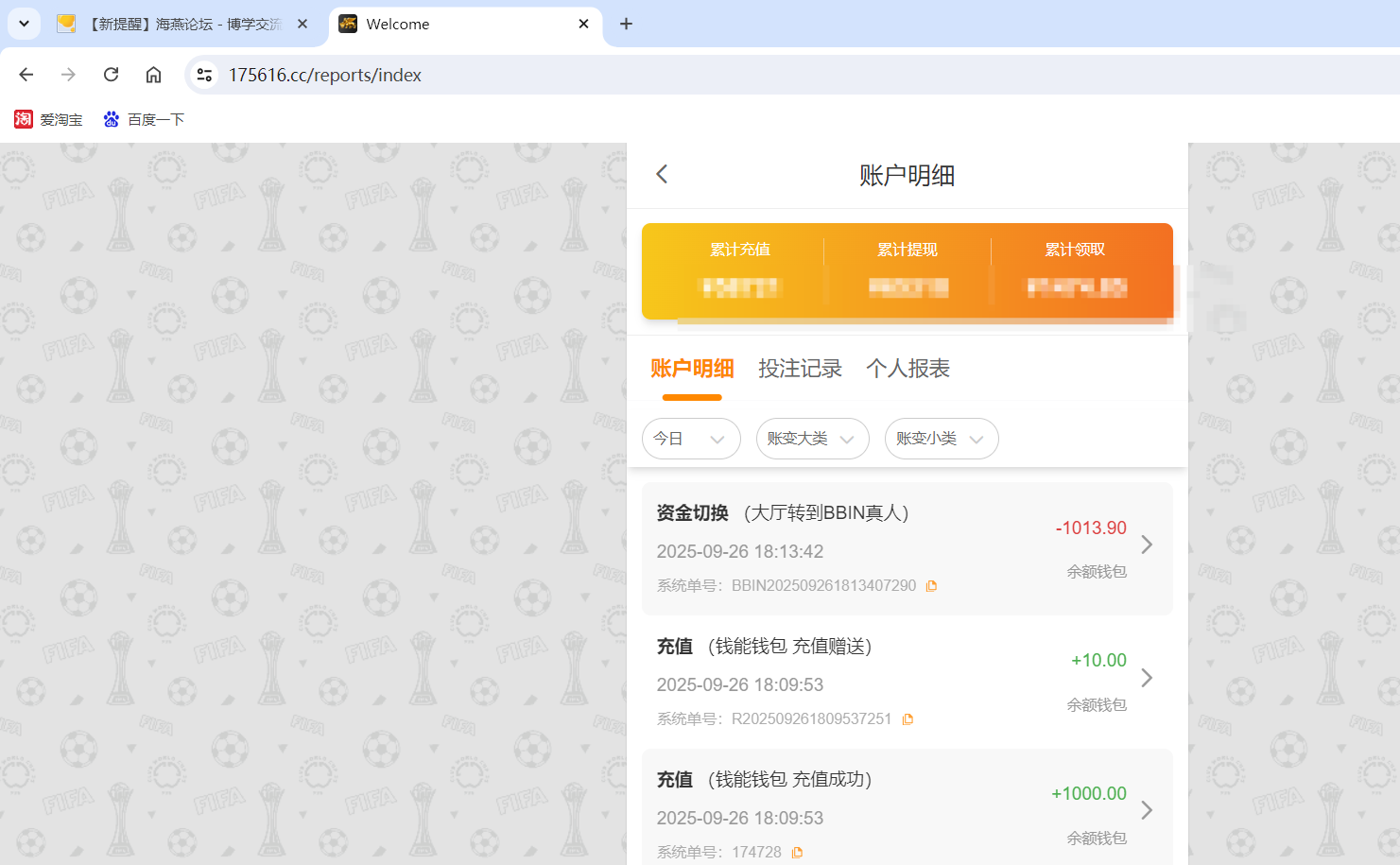The width and height of the screenshot is (1400, 865).
Task: Open details of the 资金切换 transaction
Action: tap(1147, 545)
